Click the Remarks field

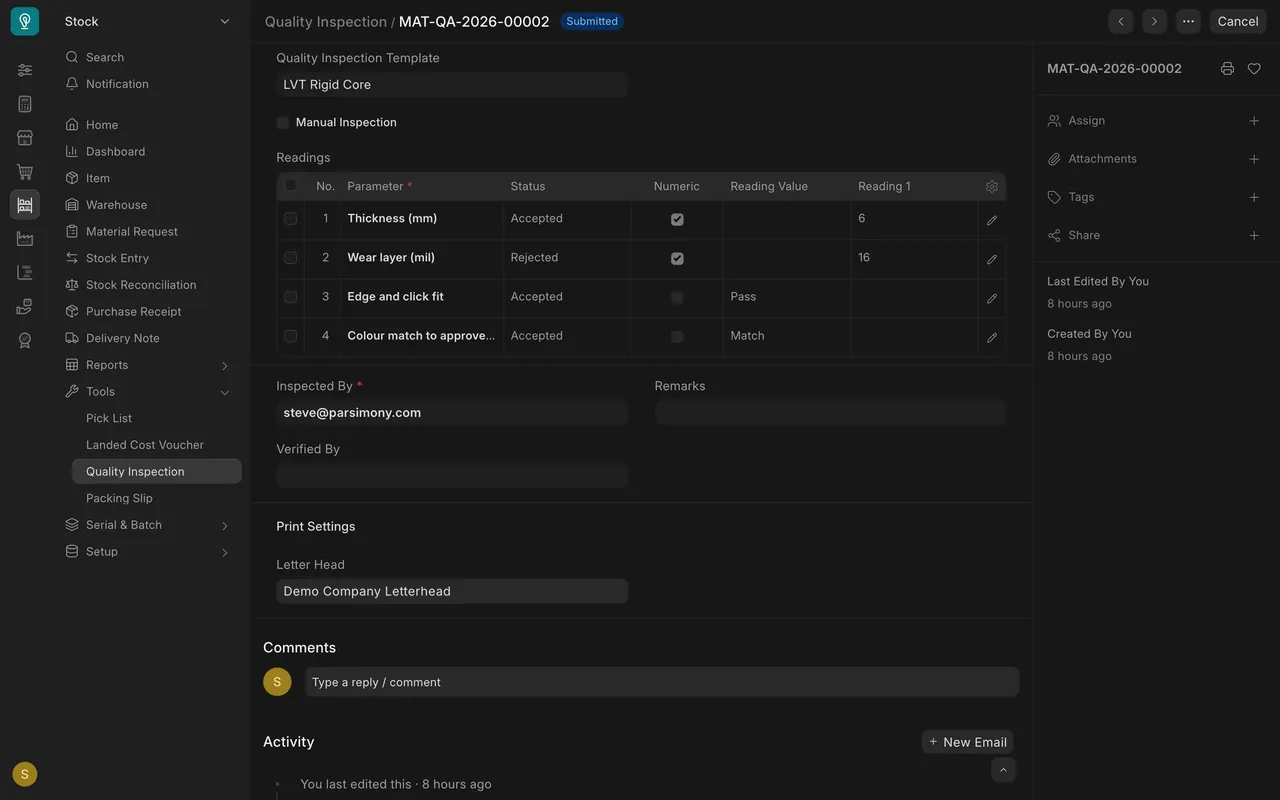click(x=830, y=412)
